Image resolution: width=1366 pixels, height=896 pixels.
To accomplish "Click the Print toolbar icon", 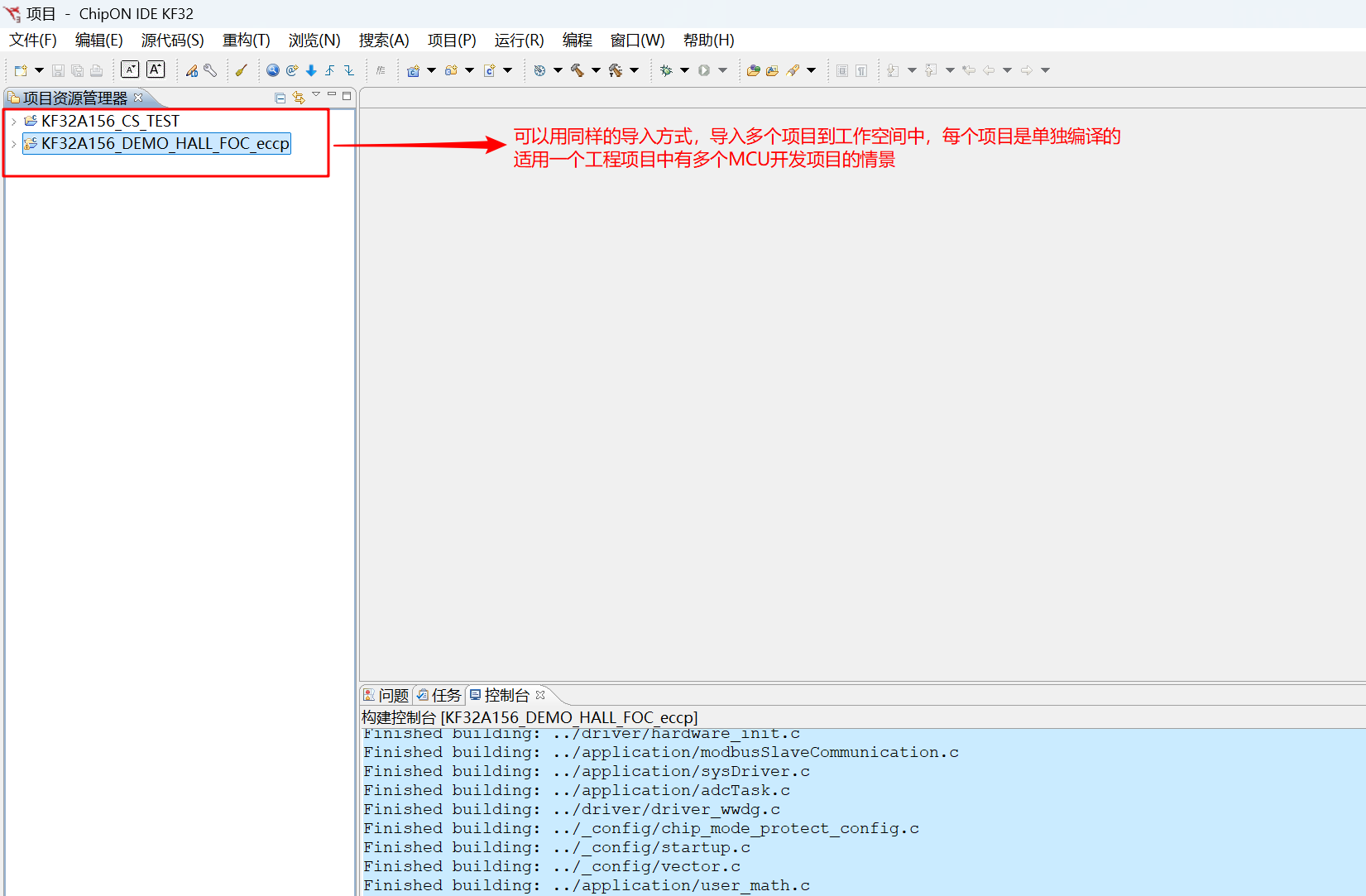I will [x=96, y=70].
